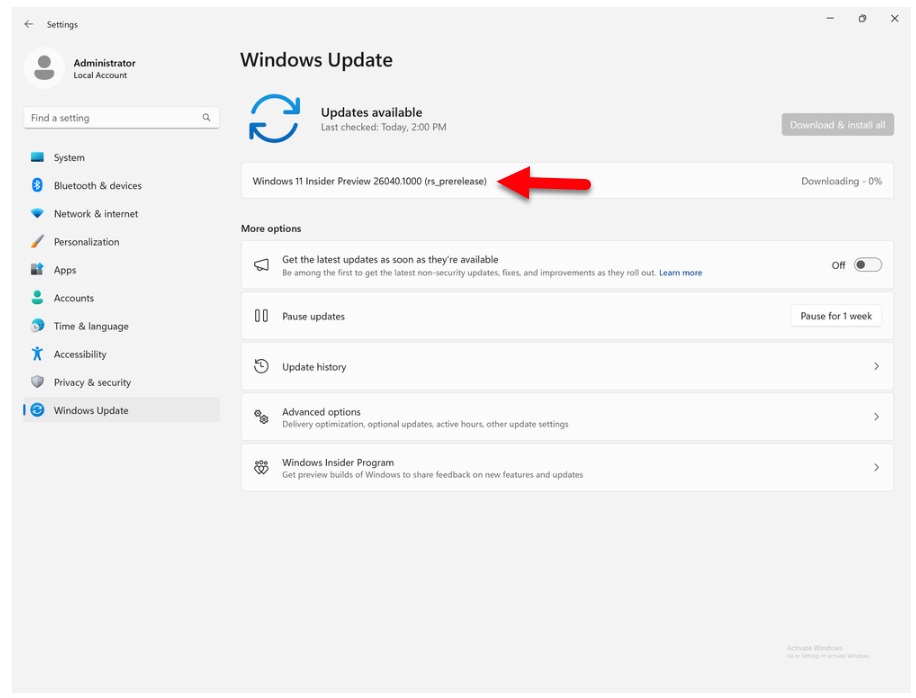Expand Advanced options chevron
The height and width of the screenshot is (698, 916).
tap(876, 416)
